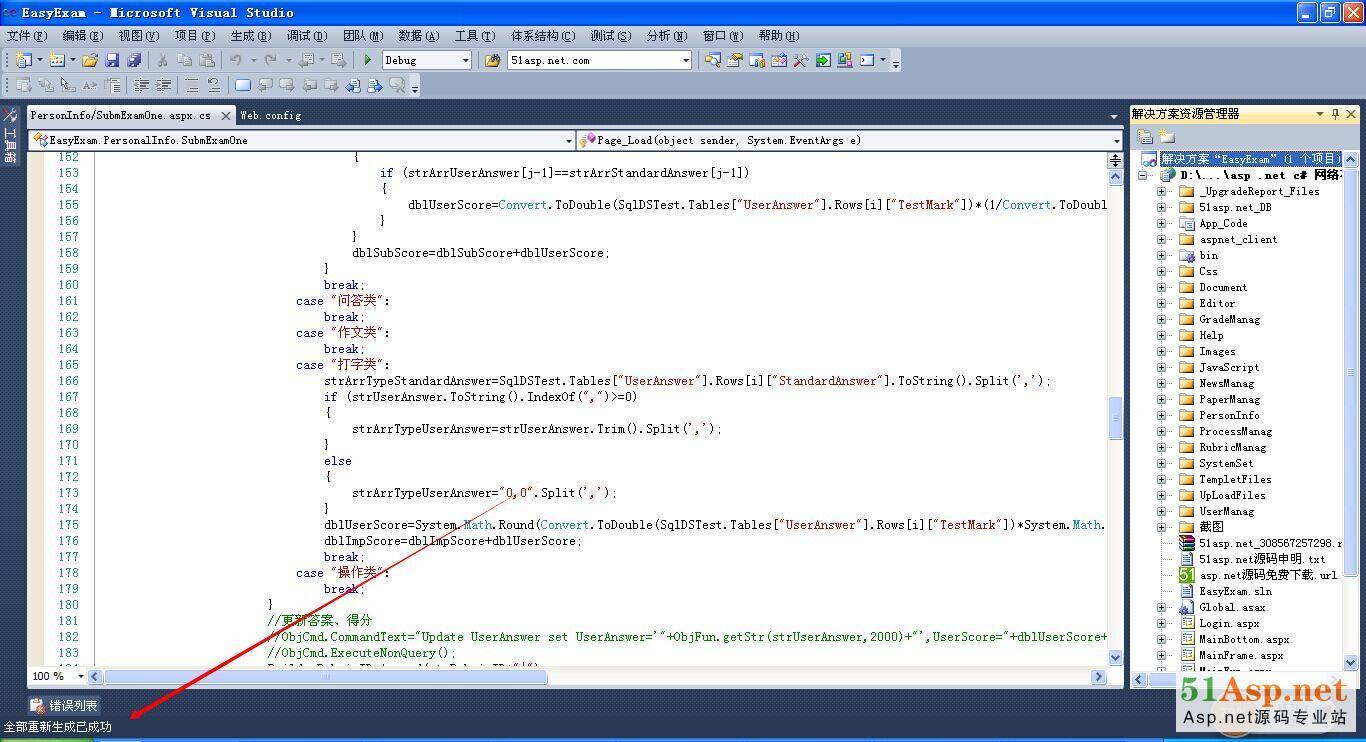The image size is (1366, 742).
Task: Click the vertical scrollbar thumb of the code editor
Action: point(1116,418)
